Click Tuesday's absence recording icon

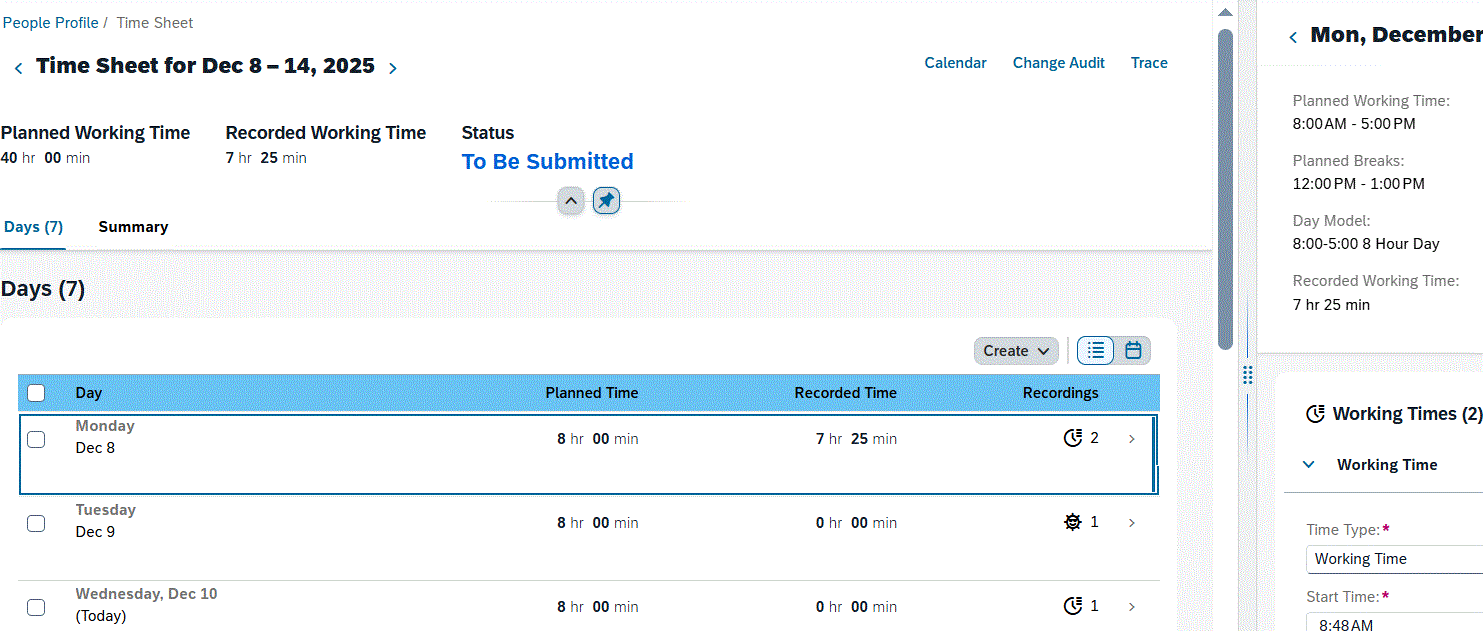(1073, 522)
